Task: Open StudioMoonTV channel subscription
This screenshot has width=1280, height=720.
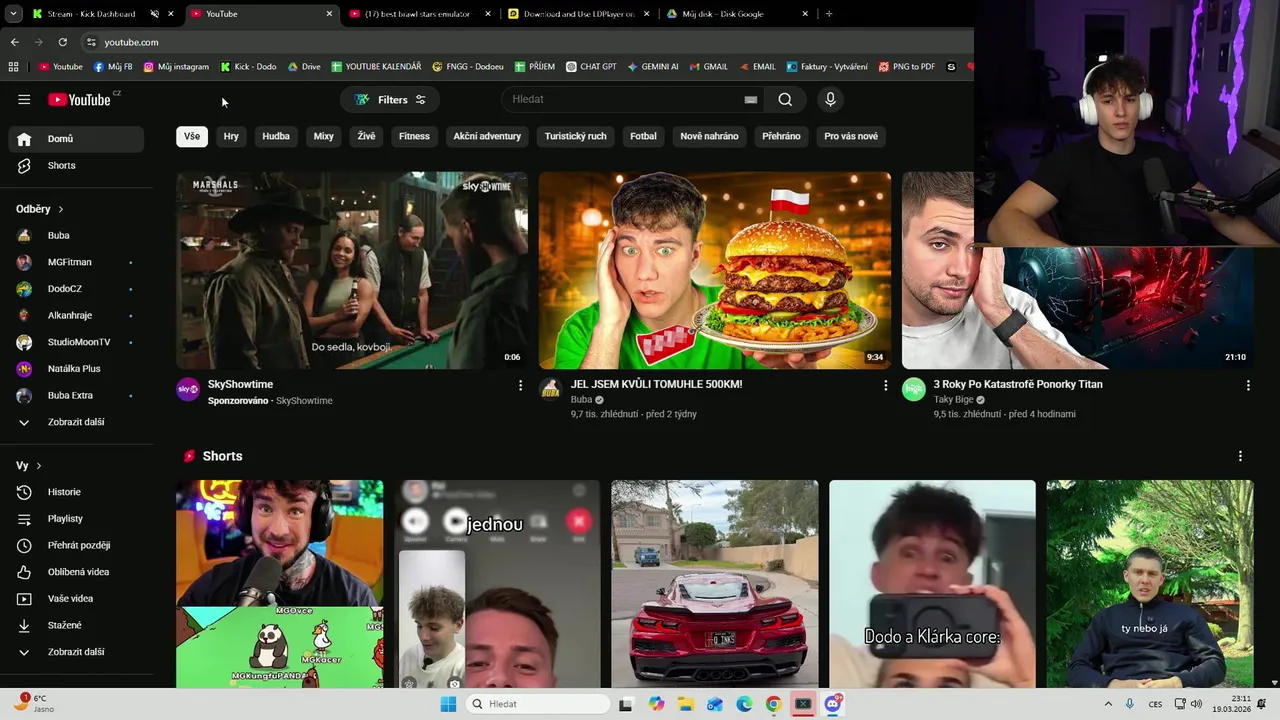Action: click(76, 342)
